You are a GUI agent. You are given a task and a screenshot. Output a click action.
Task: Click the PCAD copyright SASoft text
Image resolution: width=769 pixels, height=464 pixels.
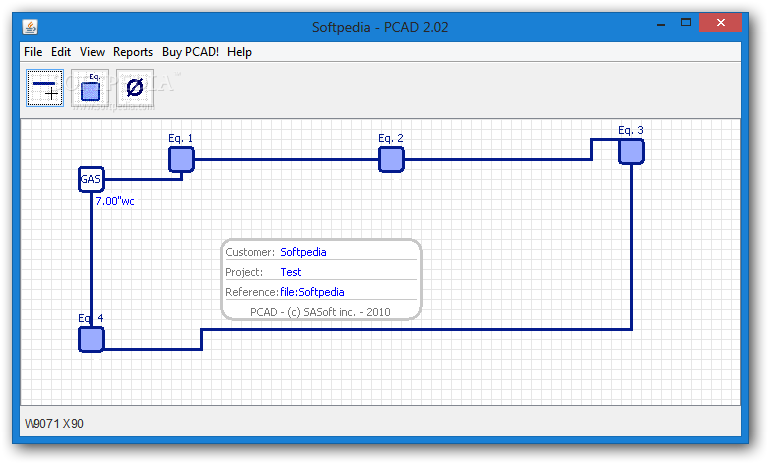320,312
